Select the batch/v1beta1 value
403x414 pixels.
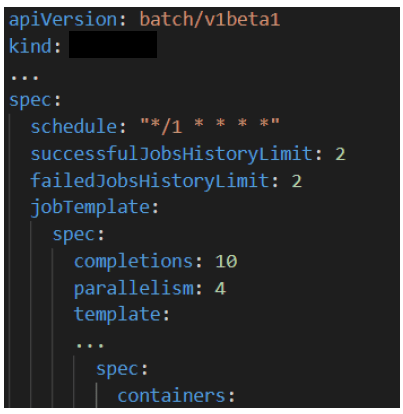(x=209, y=20)
